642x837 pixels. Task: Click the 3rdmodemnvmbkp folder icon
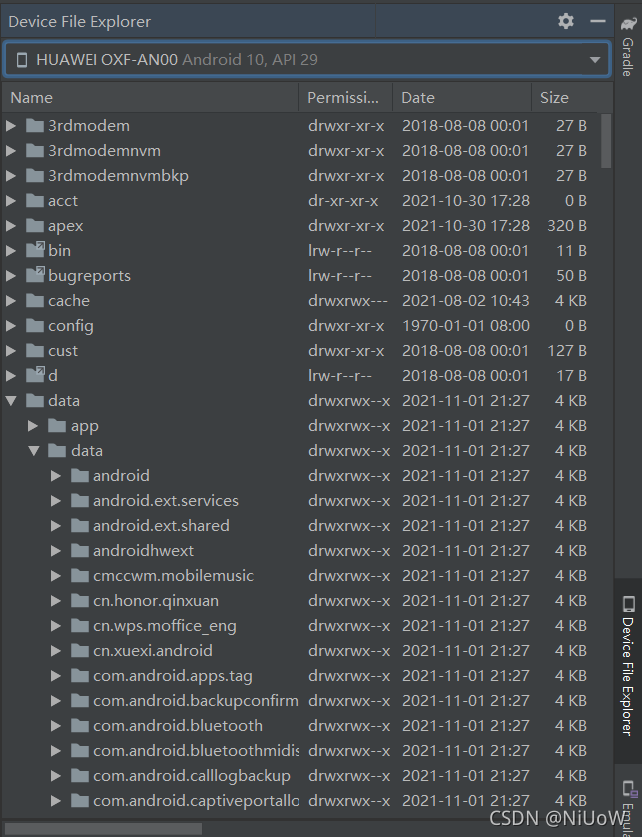click(35, 176)
